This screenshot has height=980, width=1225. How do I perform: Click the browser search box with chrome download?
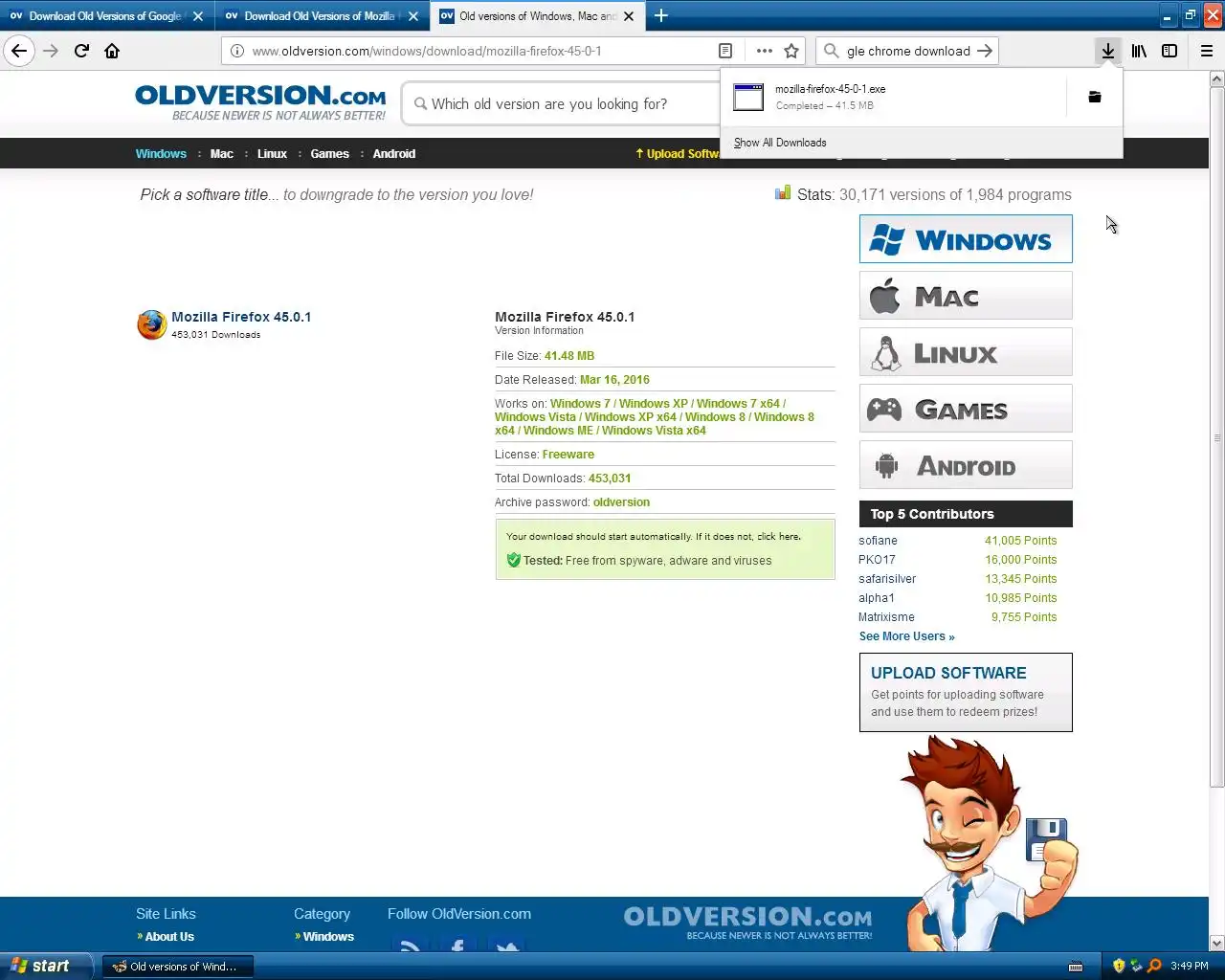[x=906, y=51]
